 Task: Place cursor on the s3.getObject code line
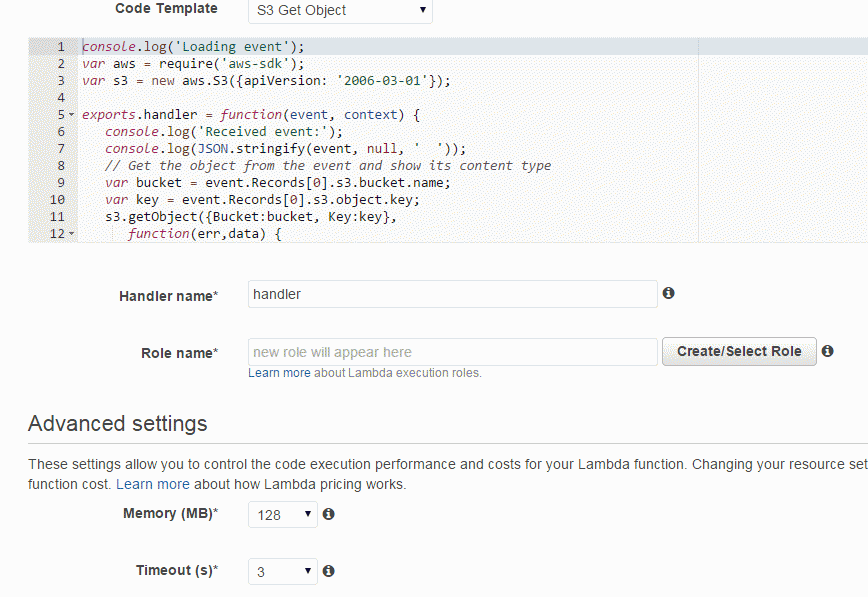(x=251, y=217)
